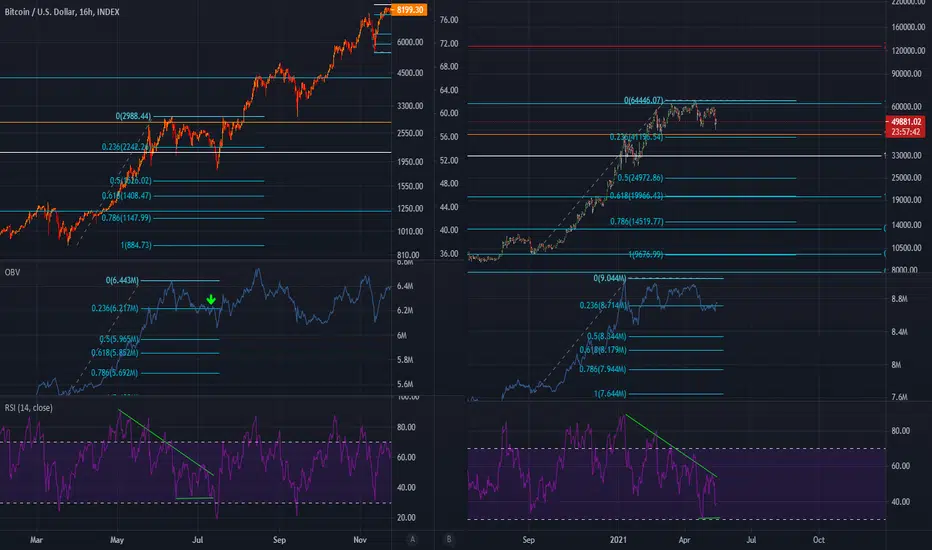Click the Apr label on the time axis
The height and width of the screenshot is (550, 932).
[684, 540]
